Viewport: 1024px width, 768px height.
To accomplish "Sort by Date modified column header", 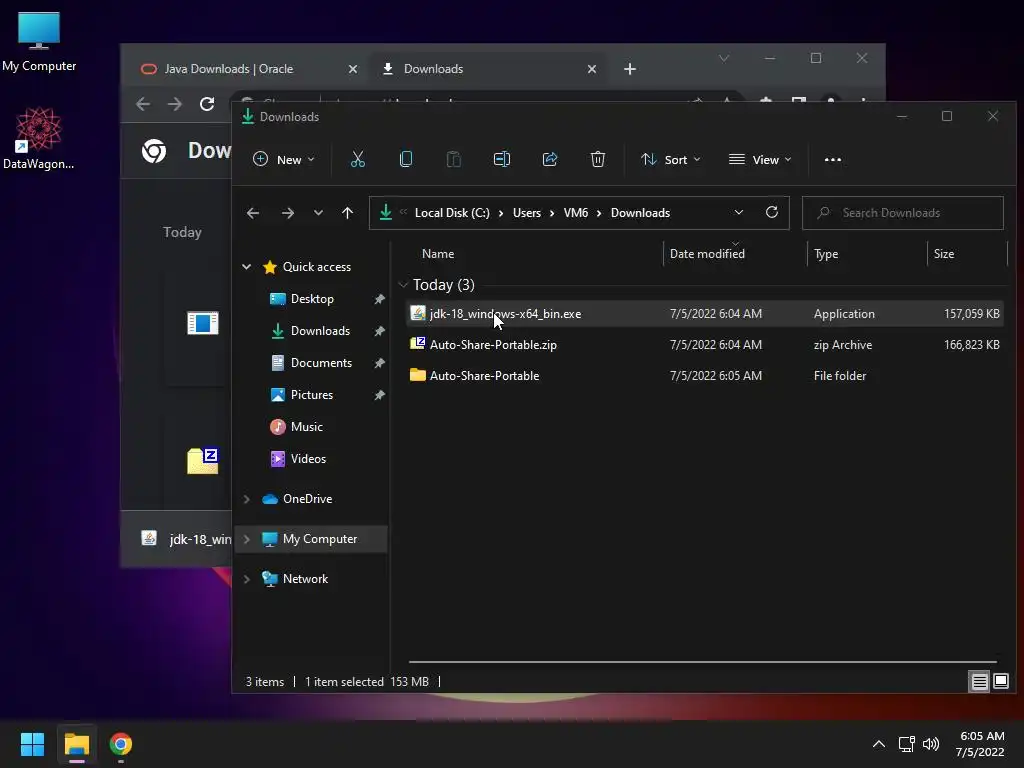I will (x=707, y=253).
